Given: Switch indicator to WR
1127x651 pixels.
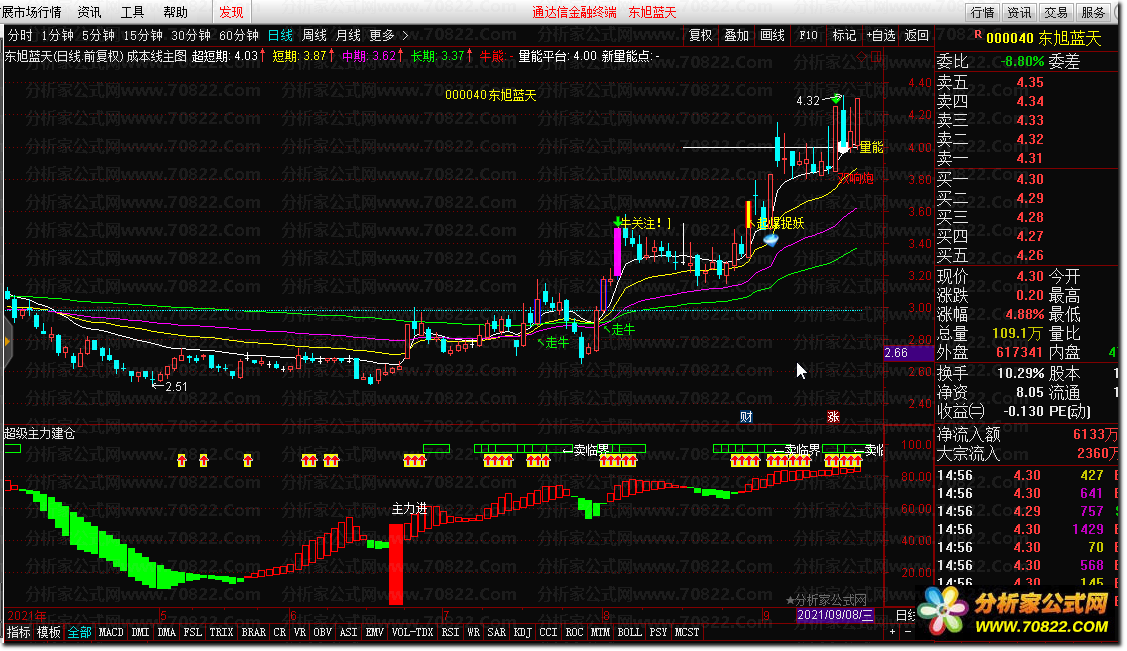Looking at the screenshot, I should tap(474, 632).
